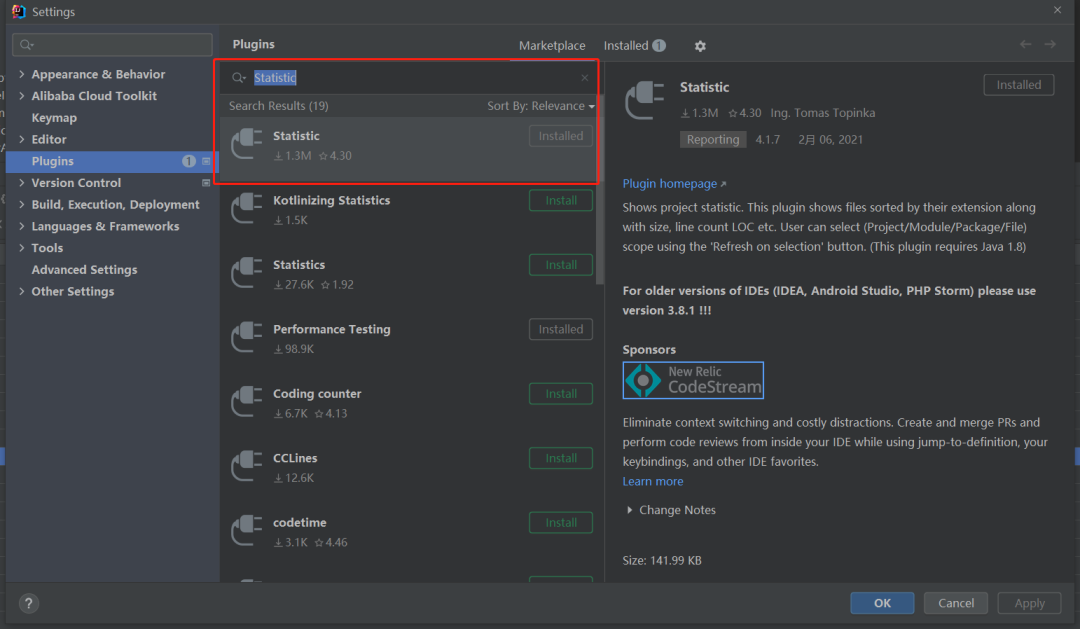Navigate forward with the right arrow
Screen dimensions: 1080x629
pyautogui.click(x=1050, y=44)
